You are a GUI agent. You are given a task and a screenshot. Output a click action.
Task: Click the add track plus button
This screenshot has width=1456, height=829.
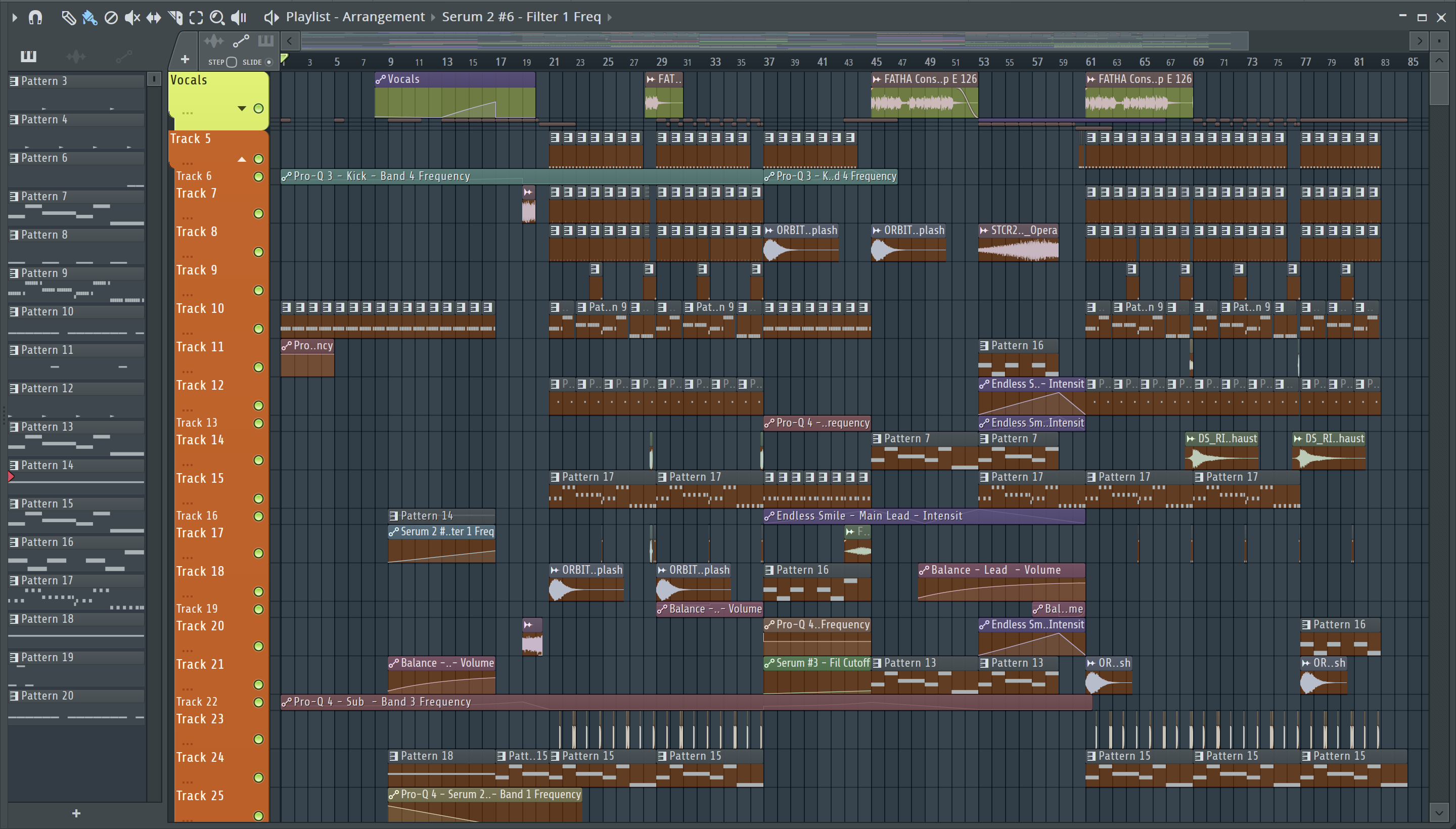click(x=185, y=59)
